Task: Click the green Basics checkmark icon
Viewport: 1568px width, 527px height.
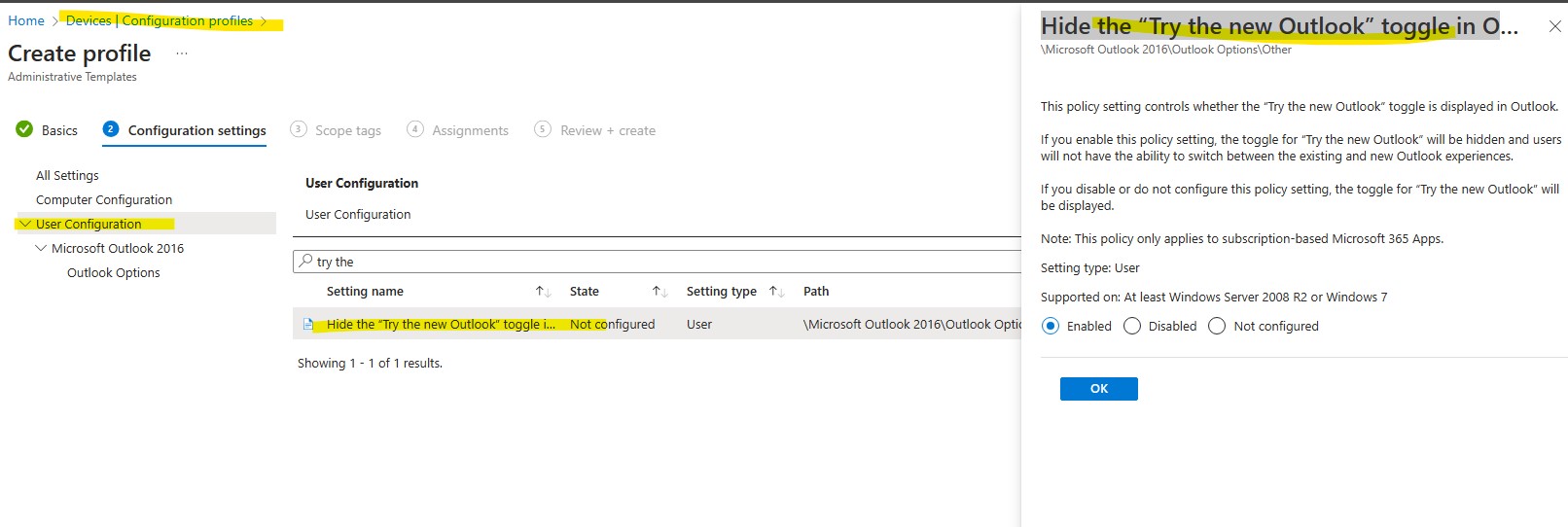Action: click(x=24, y=129)
